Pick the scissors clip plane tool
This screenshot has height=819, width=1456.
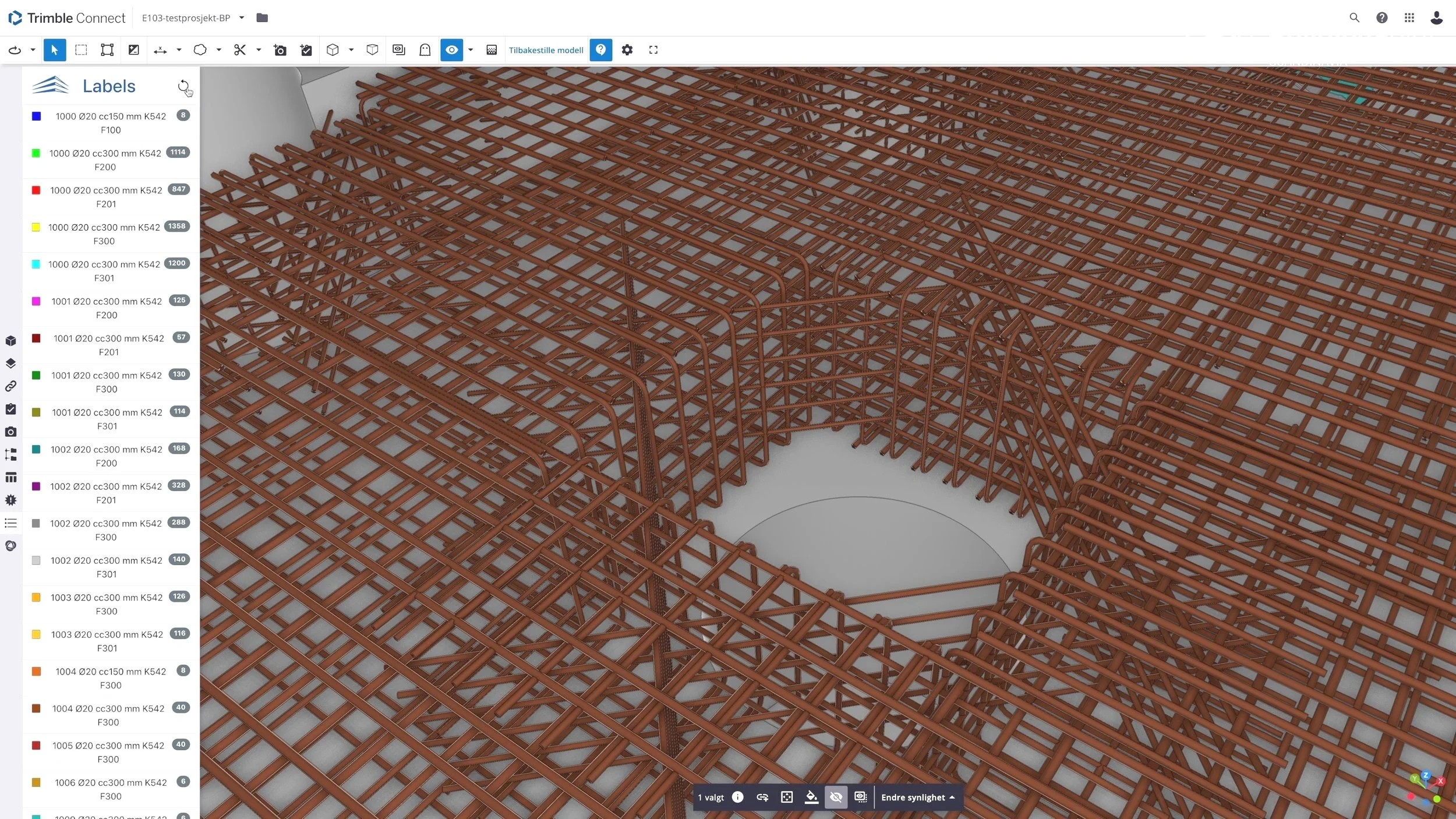coord(240,50)
